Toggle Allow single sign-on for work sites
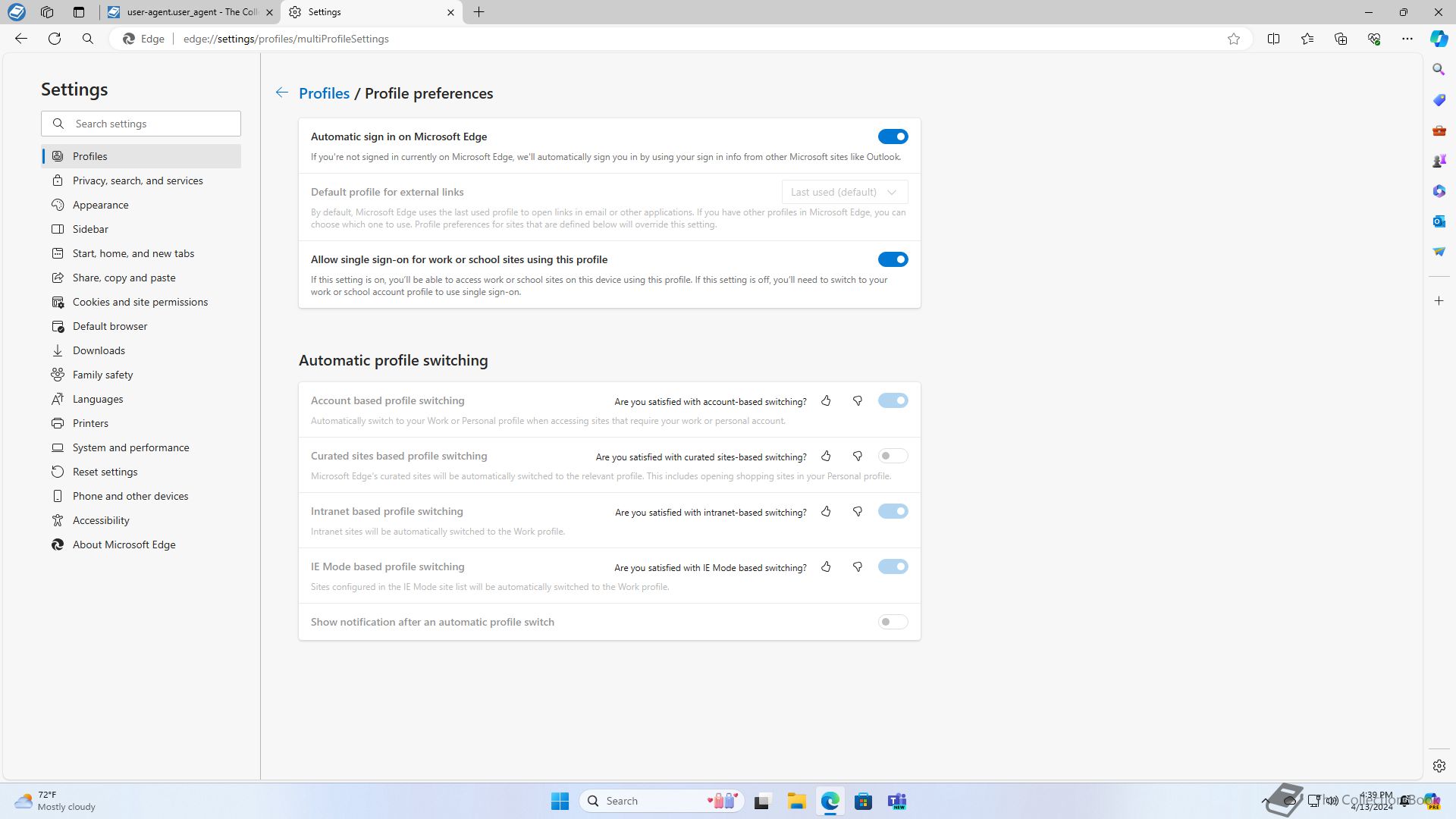The height and width of the screenshot is (819, 1456). pos(893,259)
